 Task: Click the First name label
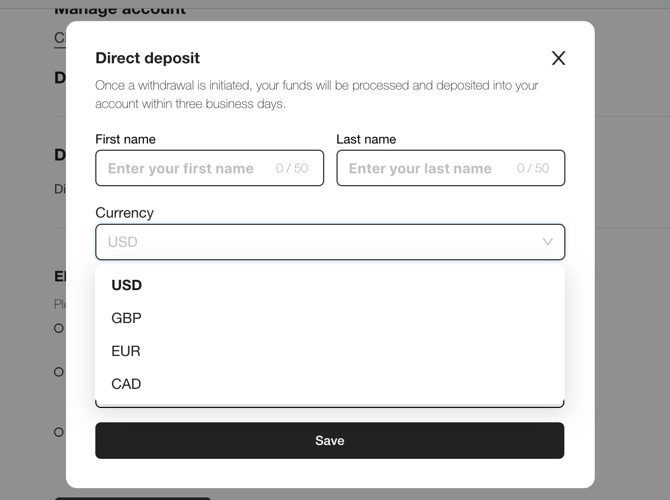point(125,139)
